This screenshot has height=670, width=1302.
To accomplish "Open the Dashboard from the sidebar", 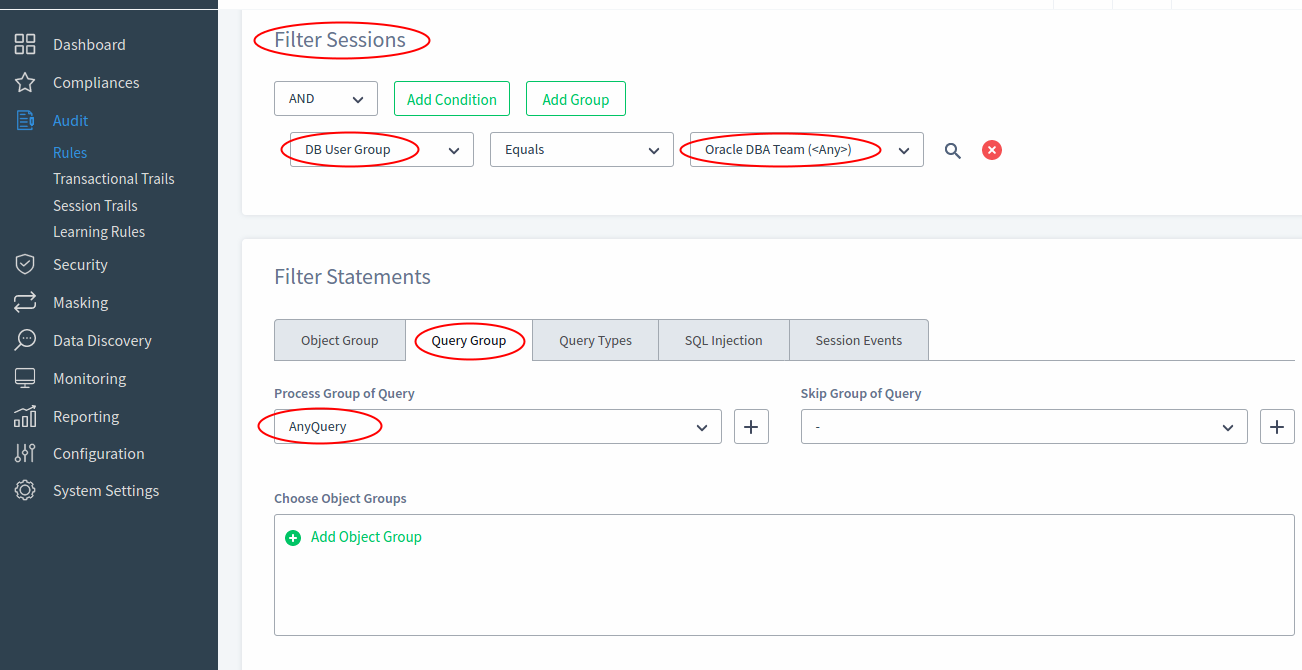I will click(88, 44).
